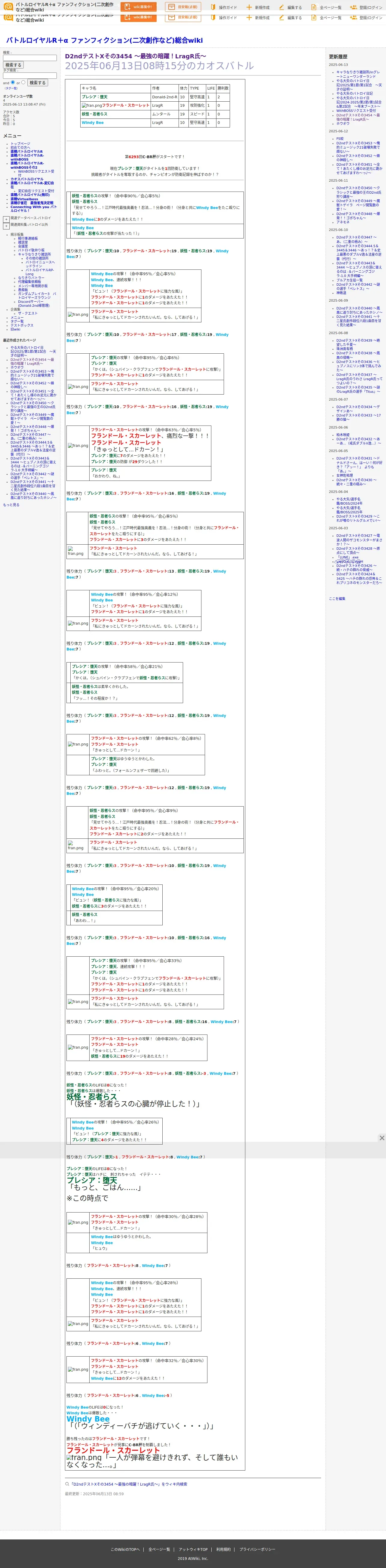Open 初めての方へ in the sidebar menu
Screen dimensions: 386x1568
[x=20, y=147]
